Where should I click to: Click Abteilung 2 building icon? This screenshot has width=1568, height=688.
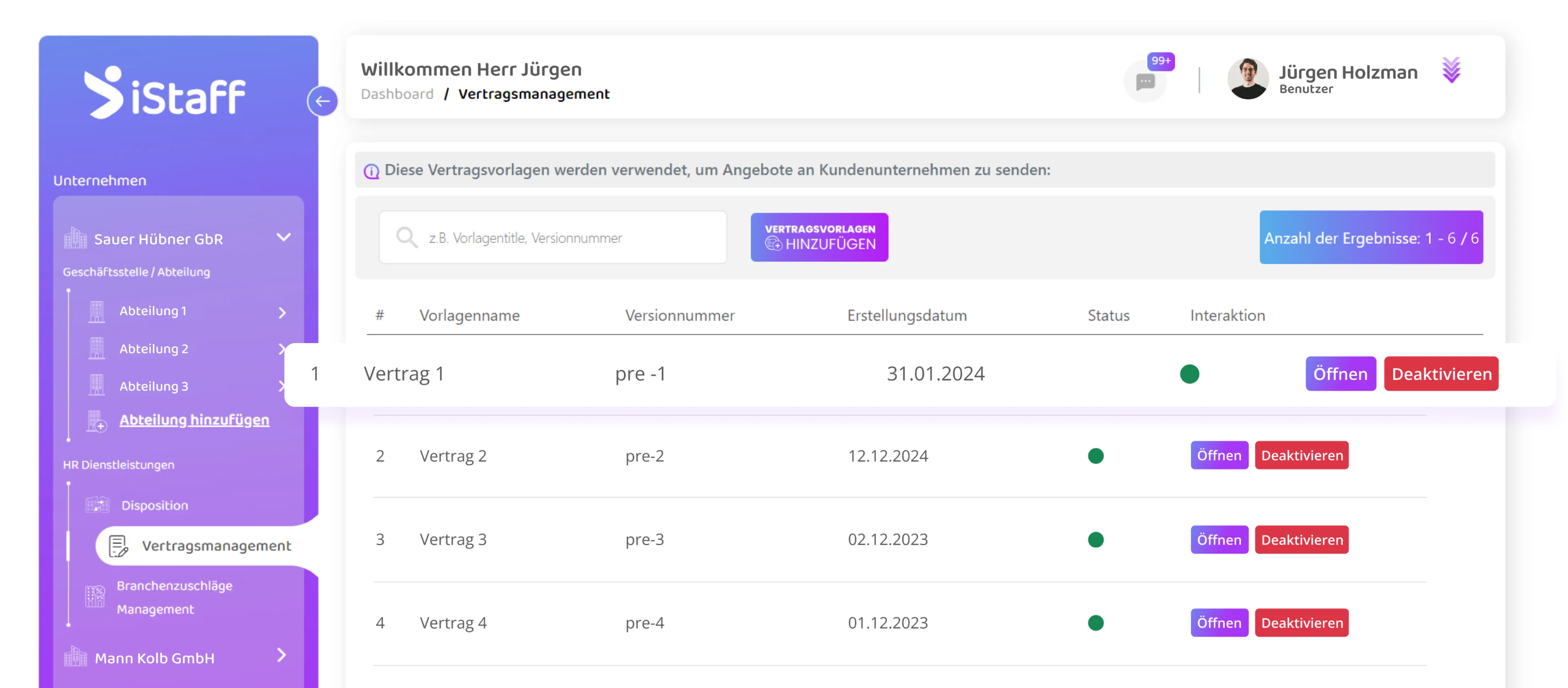click(96, 348)
